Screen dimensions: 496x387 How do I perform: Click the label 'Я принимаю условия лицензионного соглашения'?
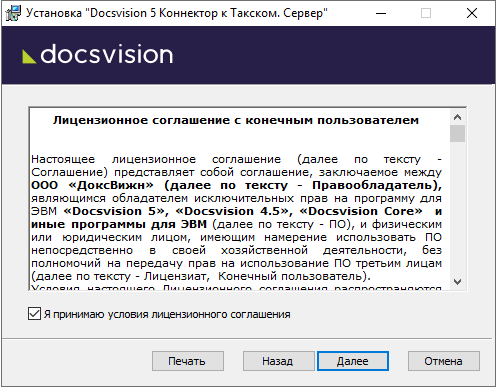tap(167, 314)
